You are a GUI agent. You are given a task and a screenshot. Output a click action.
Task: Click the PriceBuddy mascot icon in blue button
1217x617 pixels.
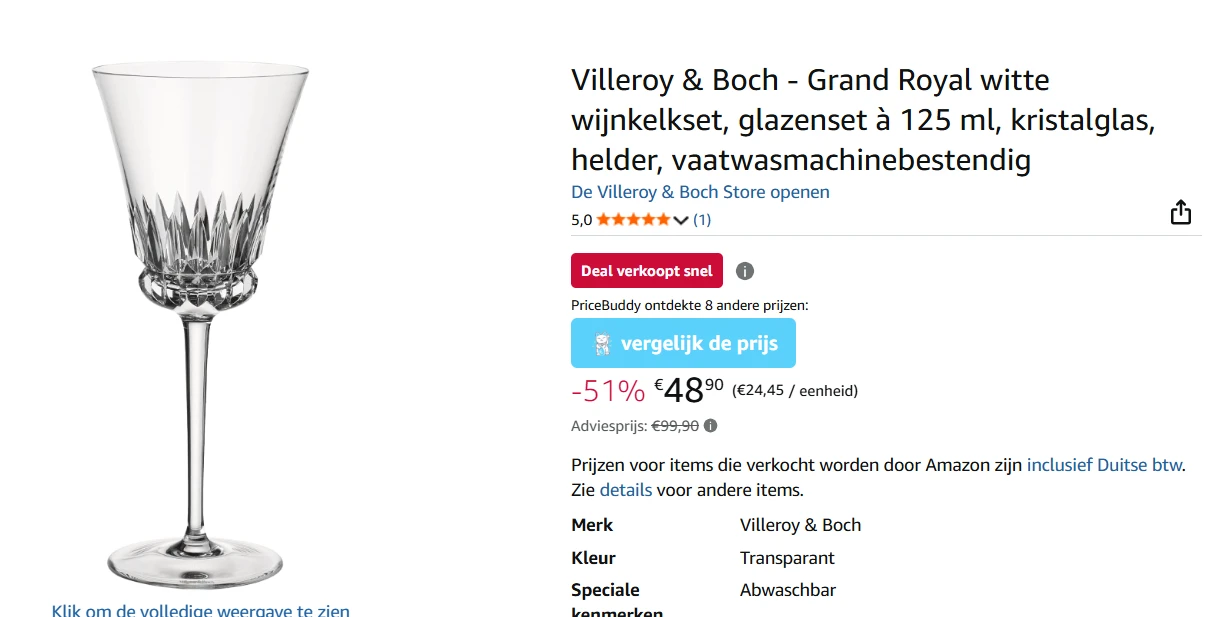point(602,344)
